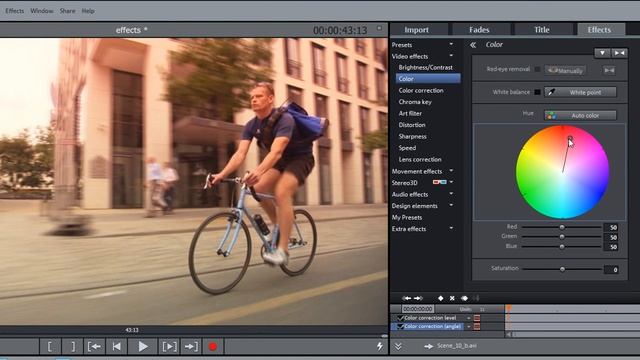Select Color correction in the effects list

click(421, 91)
